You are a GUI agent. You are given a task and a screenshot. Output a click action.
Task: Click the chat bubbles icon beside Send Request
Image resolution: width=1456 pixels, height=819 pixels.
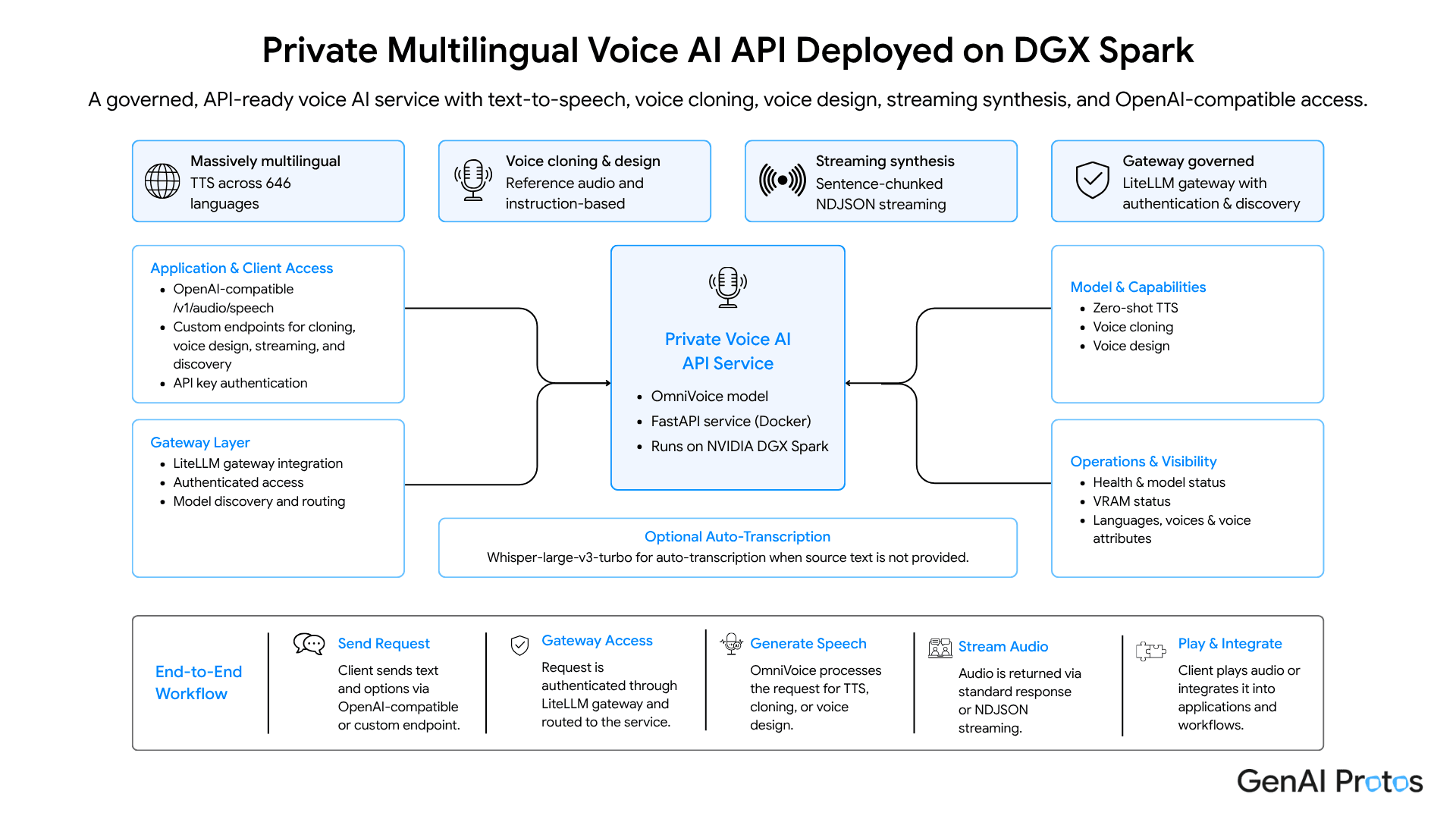(309, 645)
